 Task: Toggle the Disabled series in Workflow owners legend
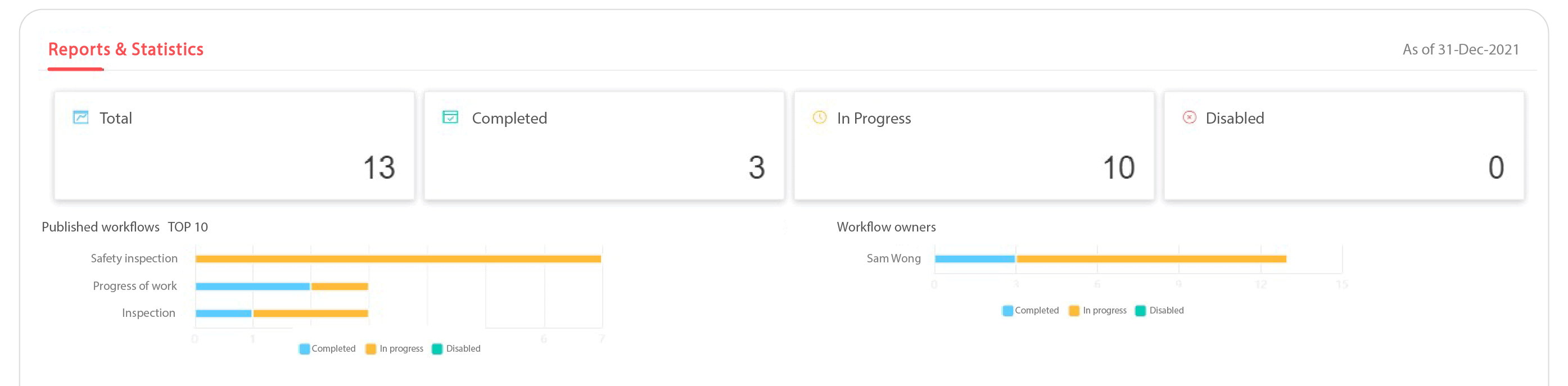coord(1140,310)
